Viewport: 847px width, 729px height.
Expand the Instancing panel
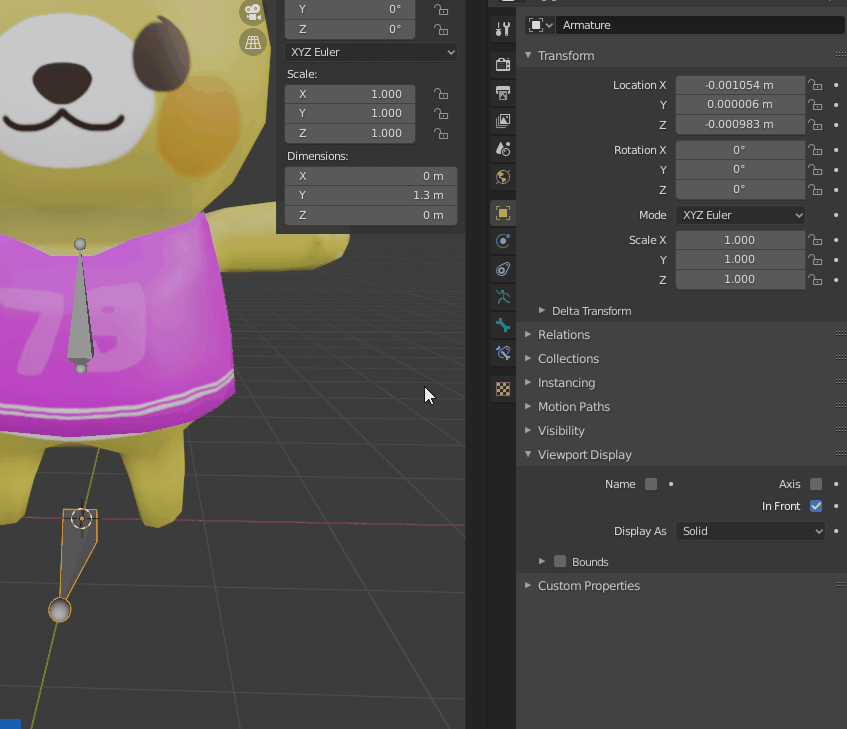tap(528, 383)
